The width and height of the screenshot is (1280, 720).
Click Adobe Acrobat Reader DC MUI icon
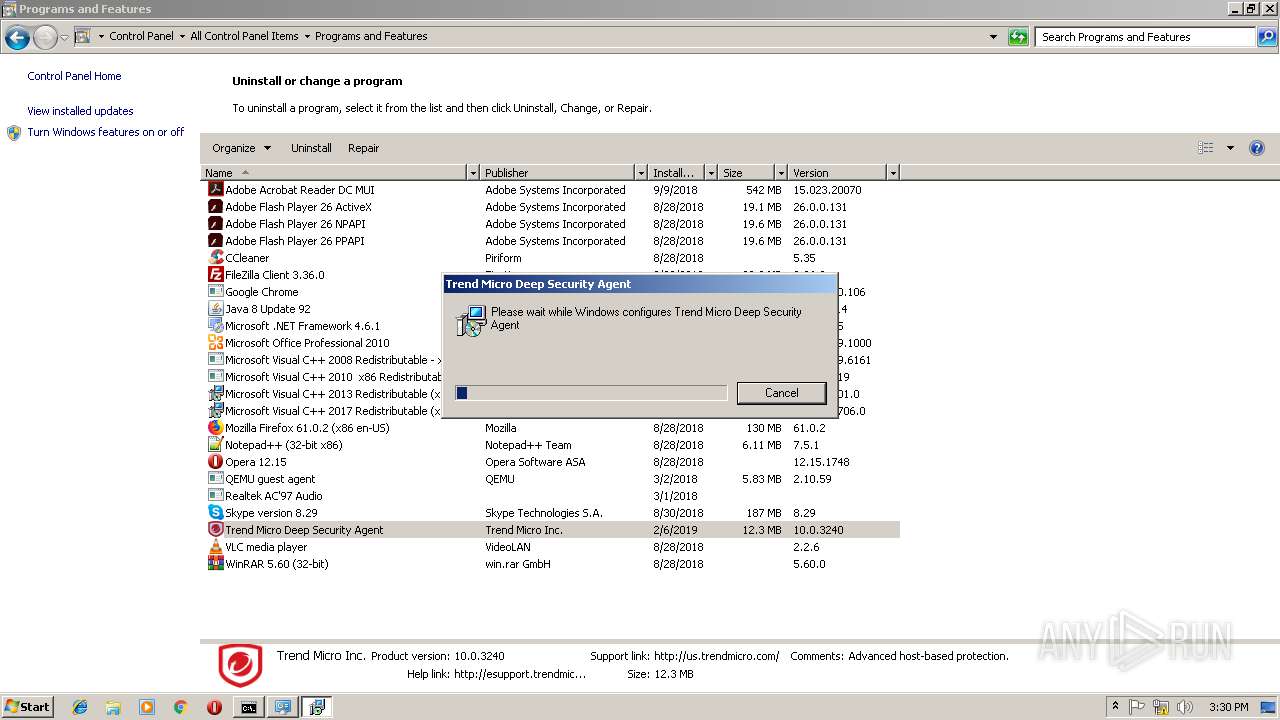coord(214,189)
